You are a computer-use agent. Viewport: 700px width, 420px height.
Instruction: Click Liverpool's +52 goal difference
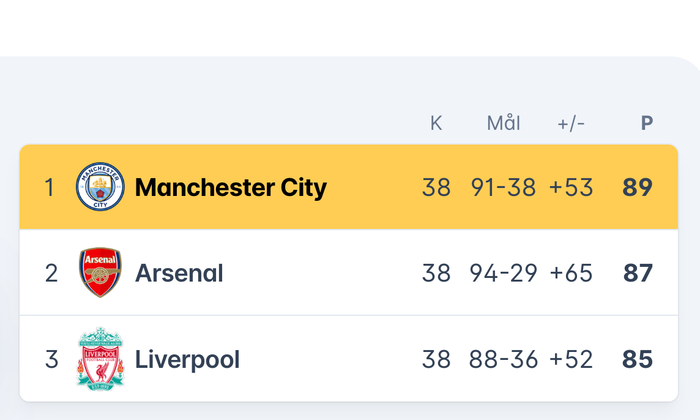tap(571, 359)
